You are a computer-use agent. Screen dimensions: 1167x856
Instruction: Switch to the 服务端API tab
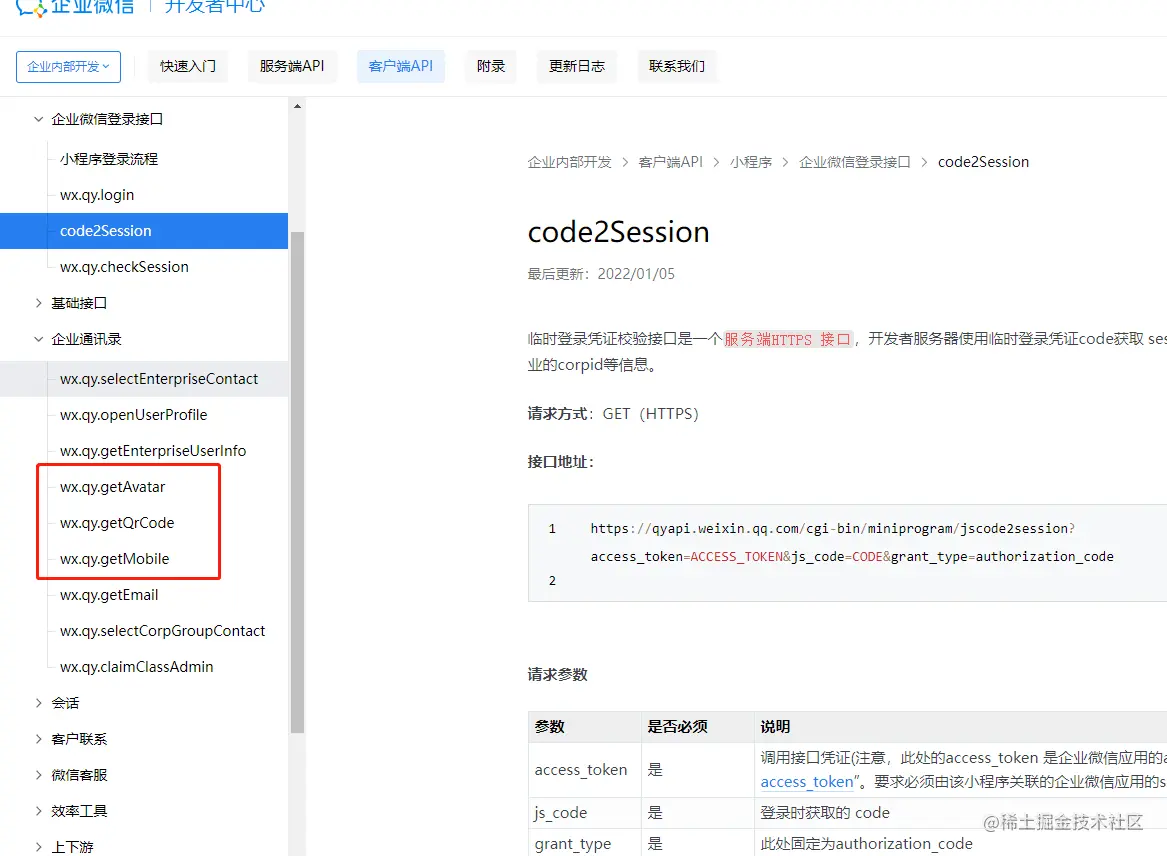[x=292, y=67]
